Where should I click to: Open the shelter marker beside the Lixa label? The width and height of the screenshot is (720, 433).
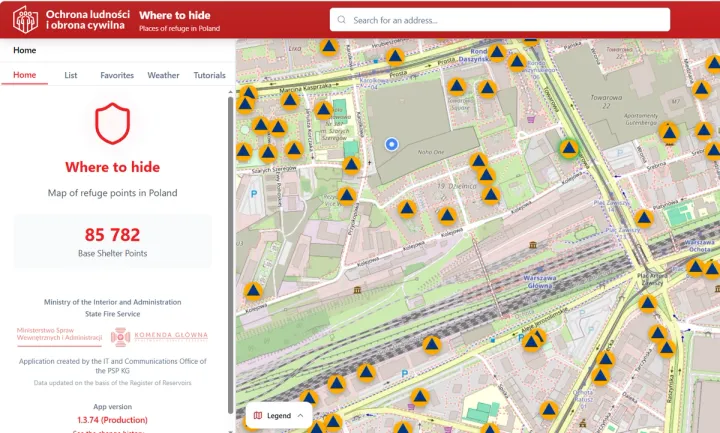329,46
